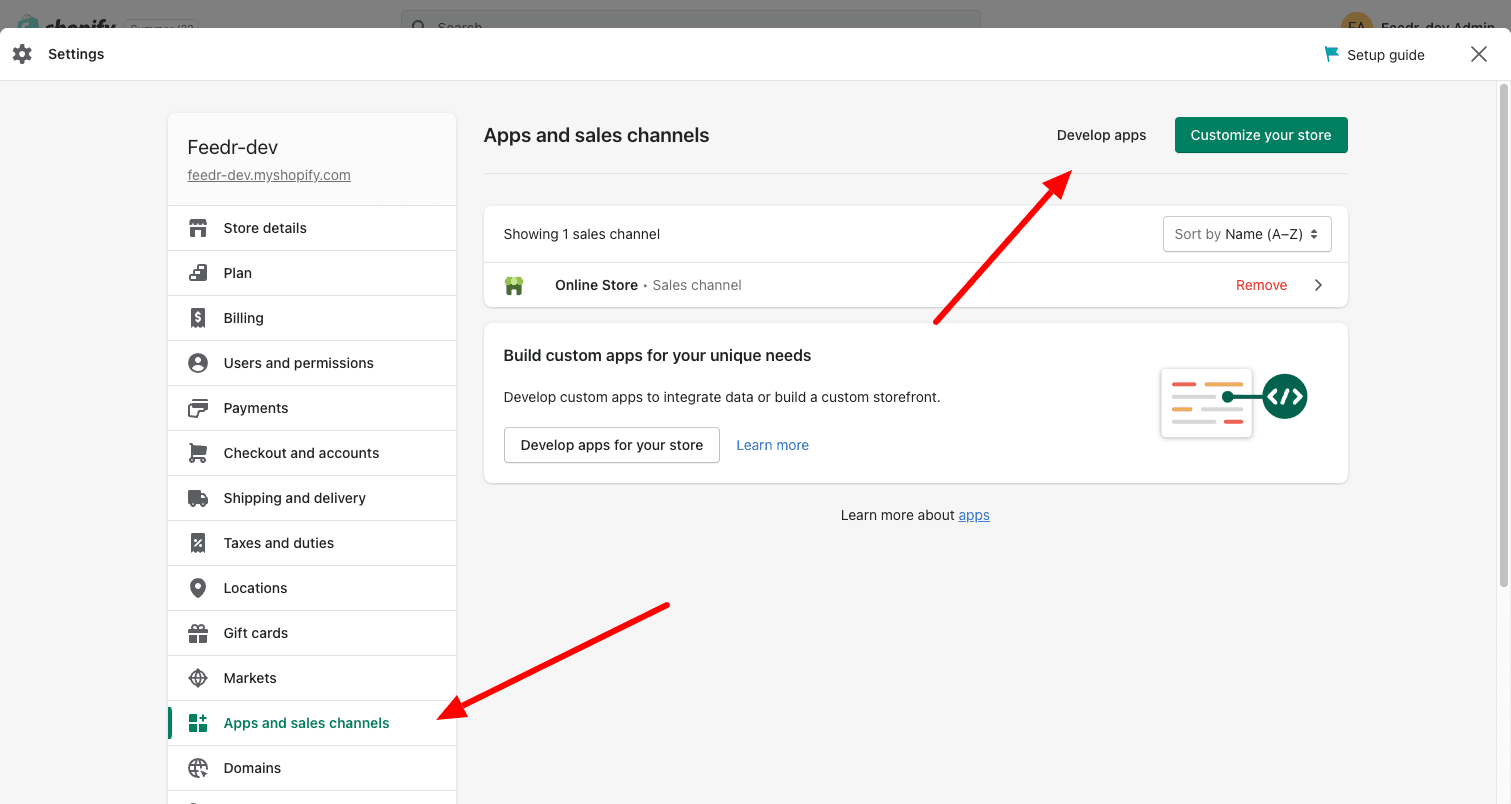Select Domains in the settings sidebar
Viewport: 1511px width, 804px height.
click(x=252, y=768)
